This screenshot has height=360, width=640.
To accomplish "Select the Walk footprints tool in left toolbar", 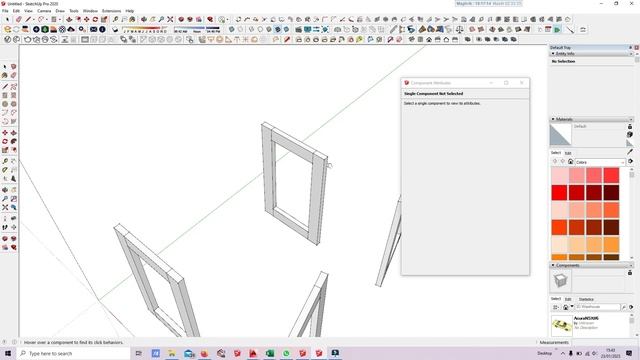I will [x=4, y=227].
